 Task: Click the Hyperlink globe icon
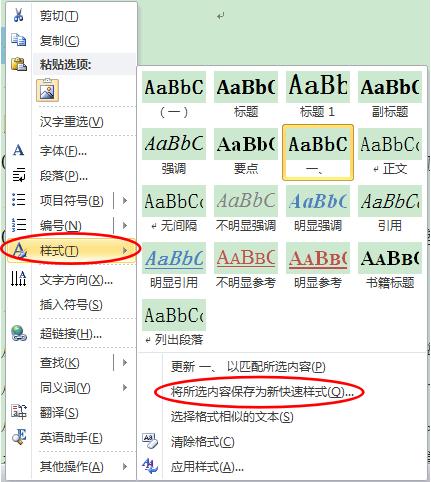[19, 333]
